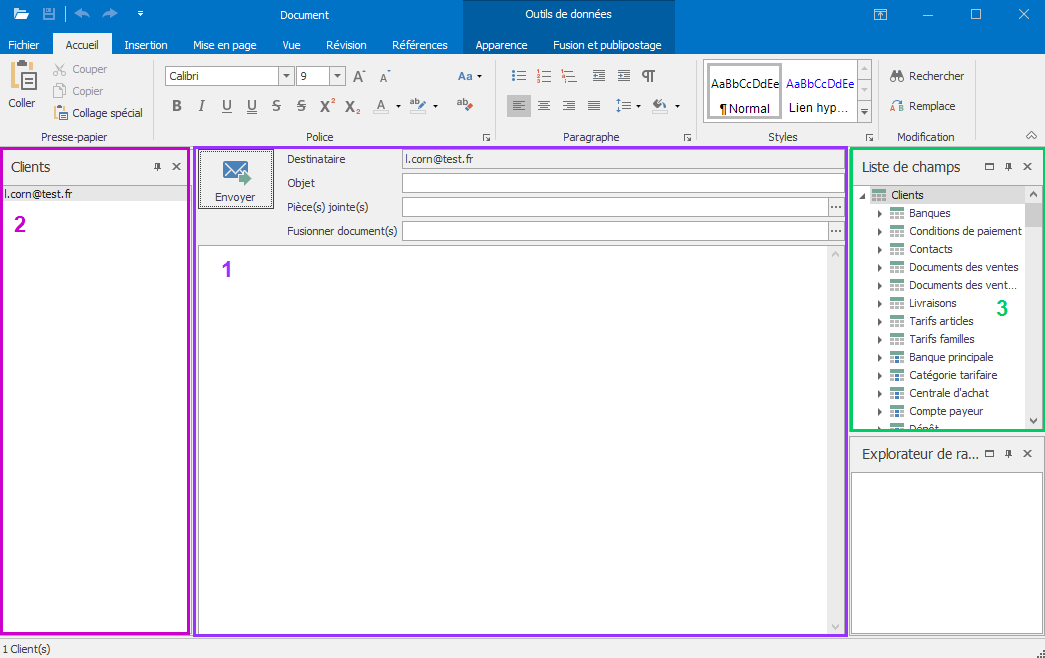1045x658 pixels.
Task: Switch to Fusion et publipostage tab
Action: click(x=607, y=45)
